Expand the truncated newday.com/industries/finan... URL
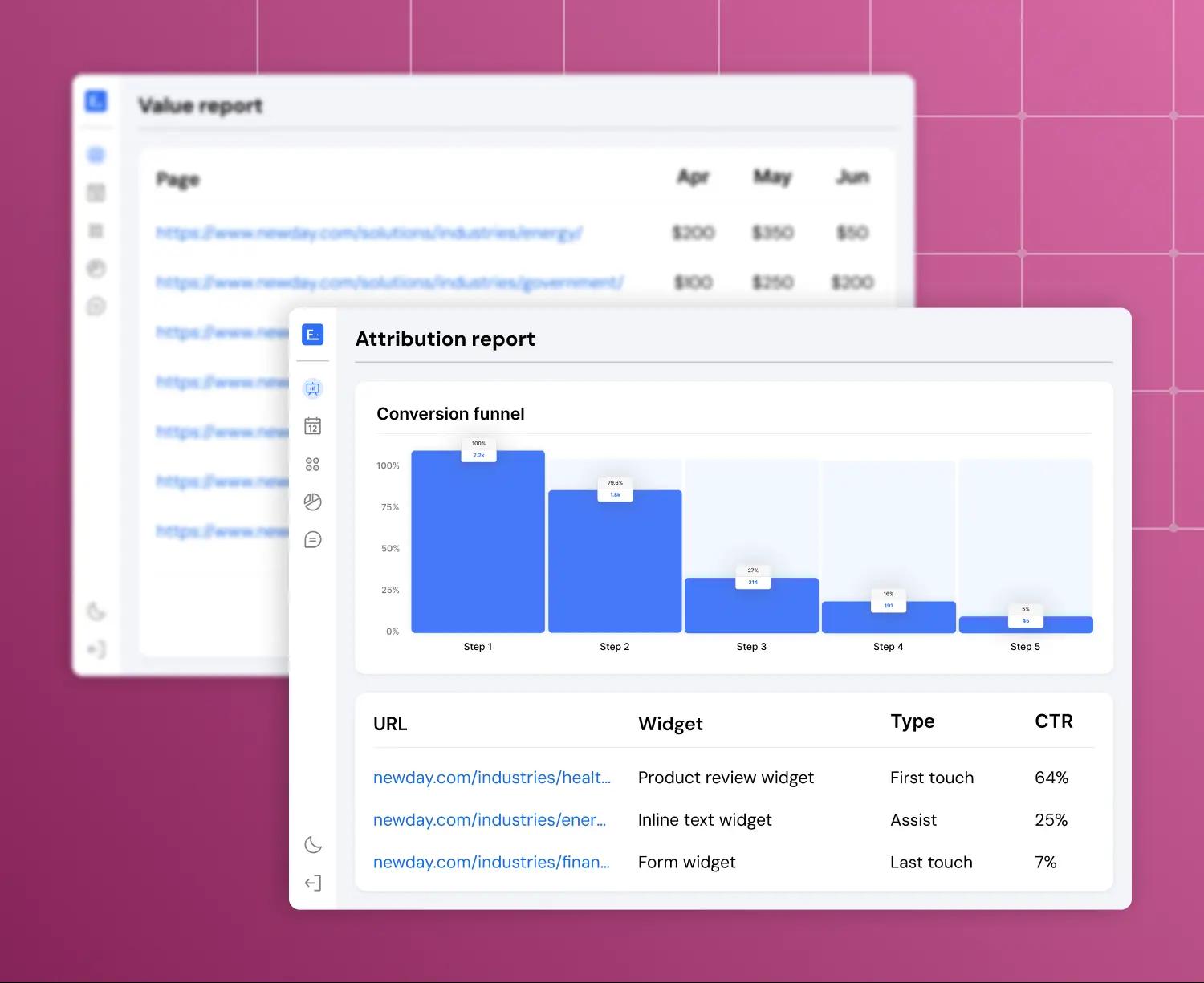 click(x=491, y=862)
